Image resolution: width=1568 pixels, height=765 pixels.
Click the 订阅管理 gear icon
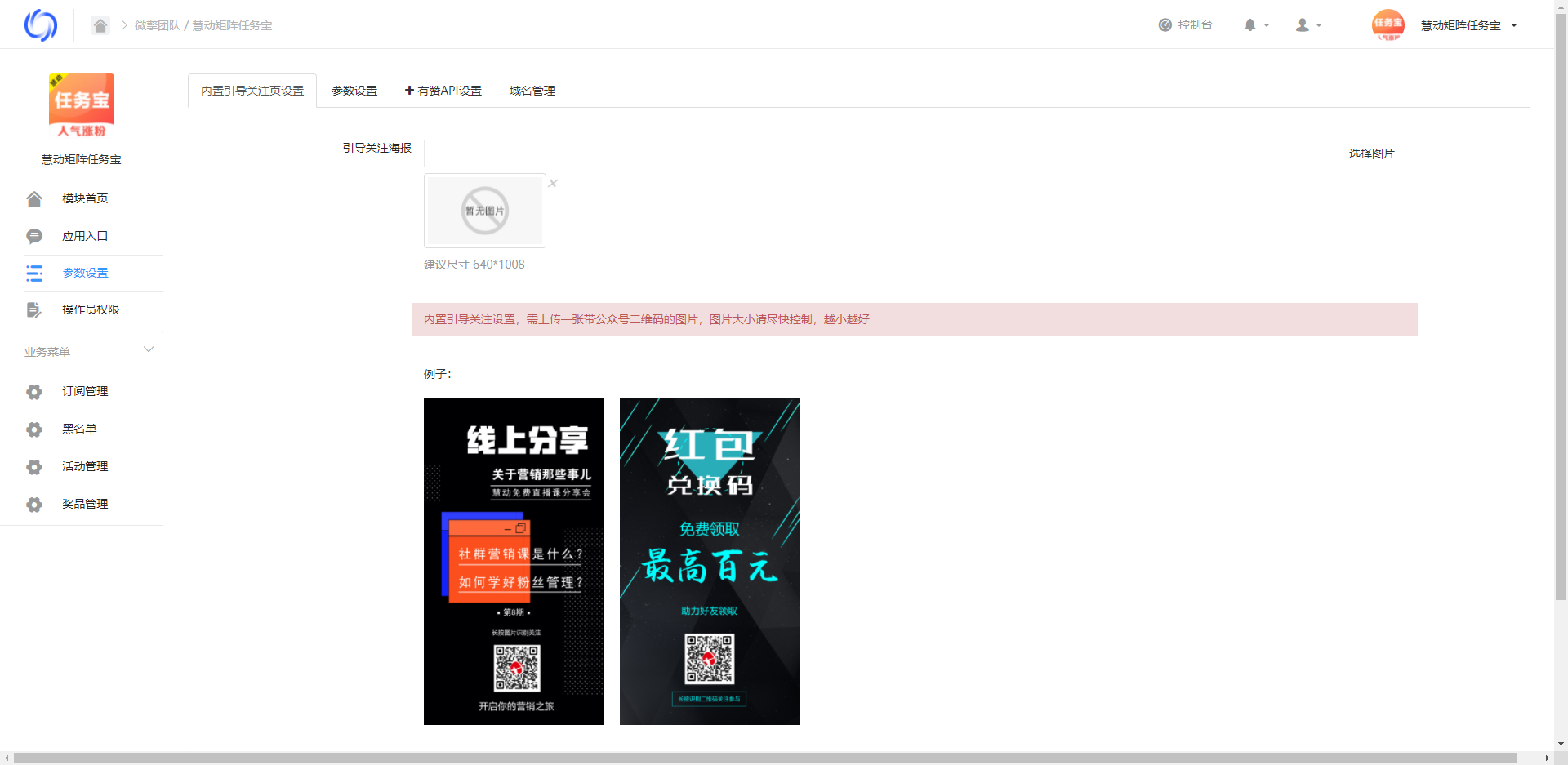point(34,392)
